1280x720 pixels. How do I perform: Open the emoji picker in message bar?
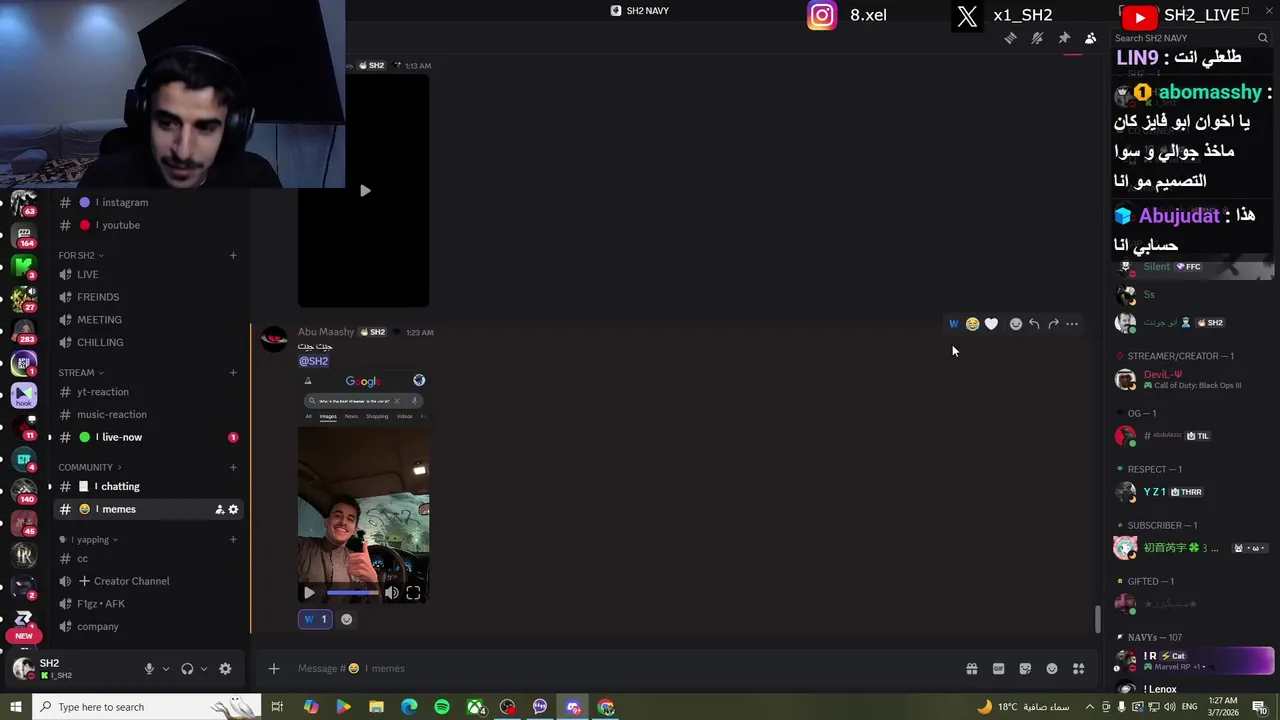pos(1052,668)
